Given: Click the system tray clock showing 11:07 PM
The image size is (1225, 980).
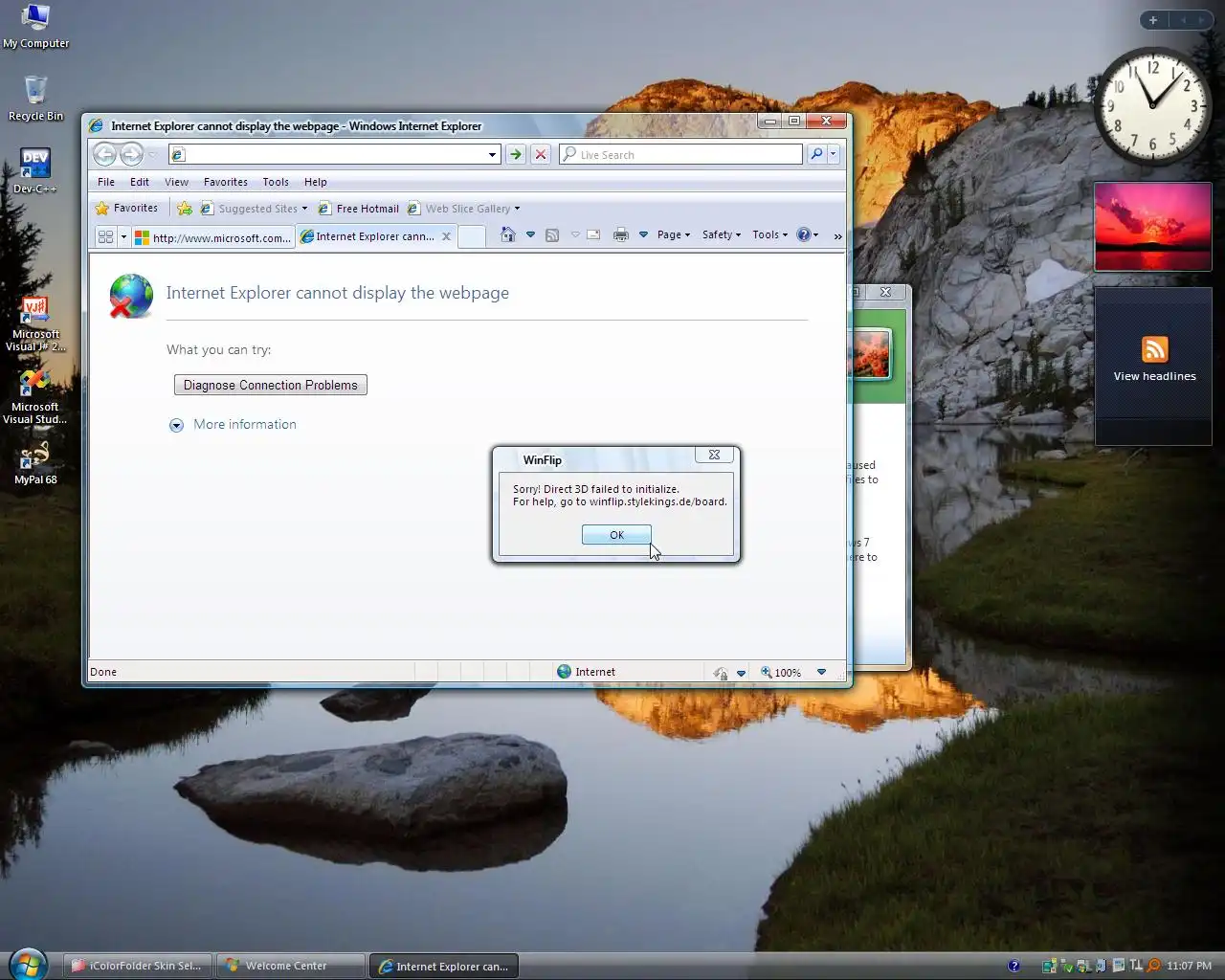Looking at the screenshot, I should 1190,966.
